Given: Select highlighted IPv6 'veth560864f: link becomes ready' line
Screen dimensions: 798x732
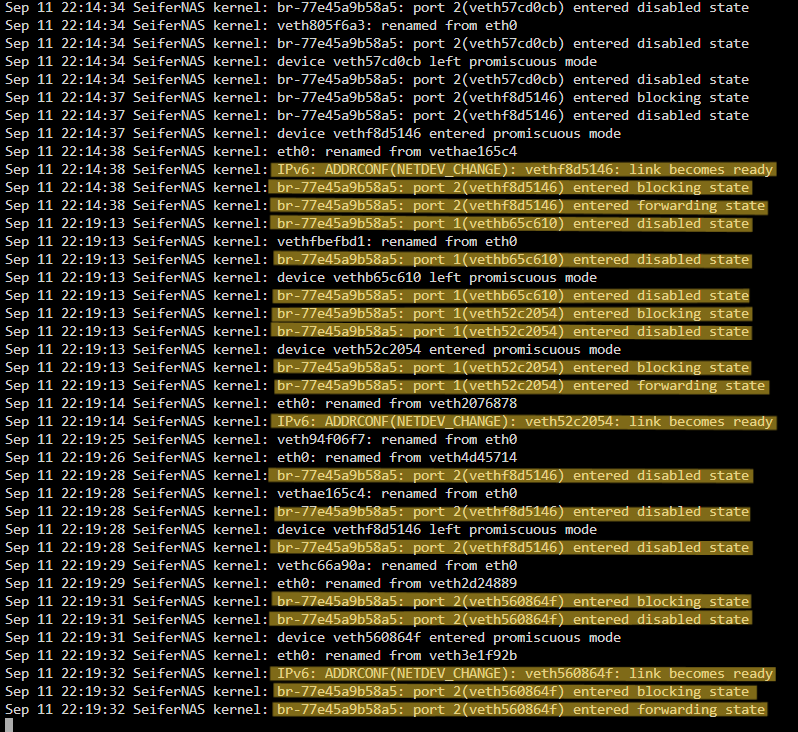Looking at the screenshot, I should (x=524, y=674).
